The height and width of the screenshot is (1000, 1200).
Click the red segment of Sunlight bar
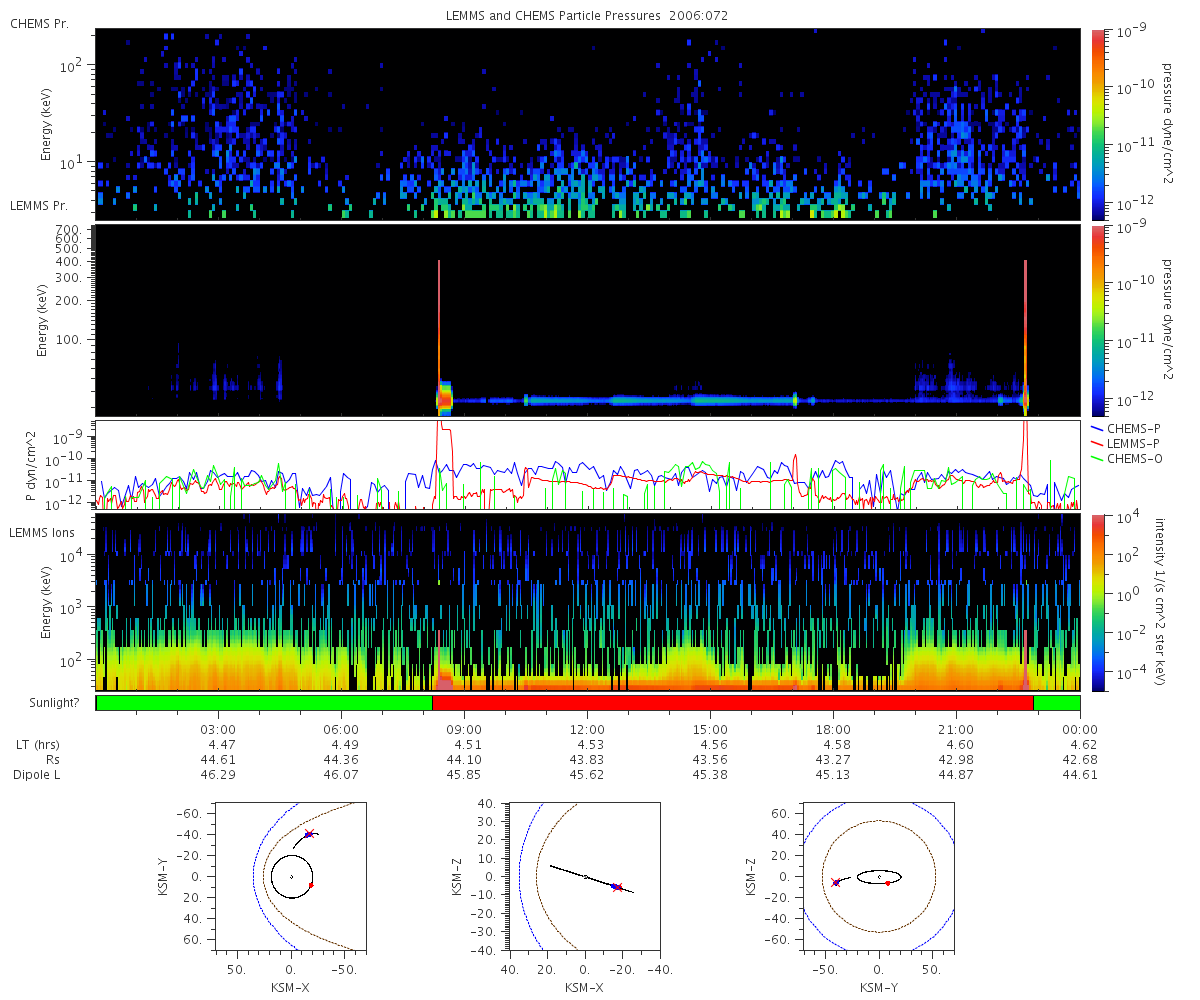(733, 703)
